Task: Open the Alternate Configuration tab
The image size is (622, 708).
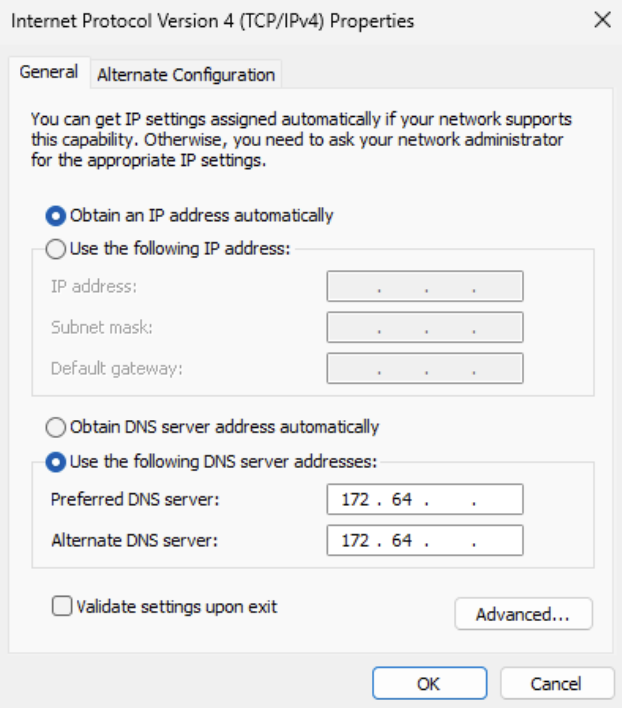Action: point(186,75)
